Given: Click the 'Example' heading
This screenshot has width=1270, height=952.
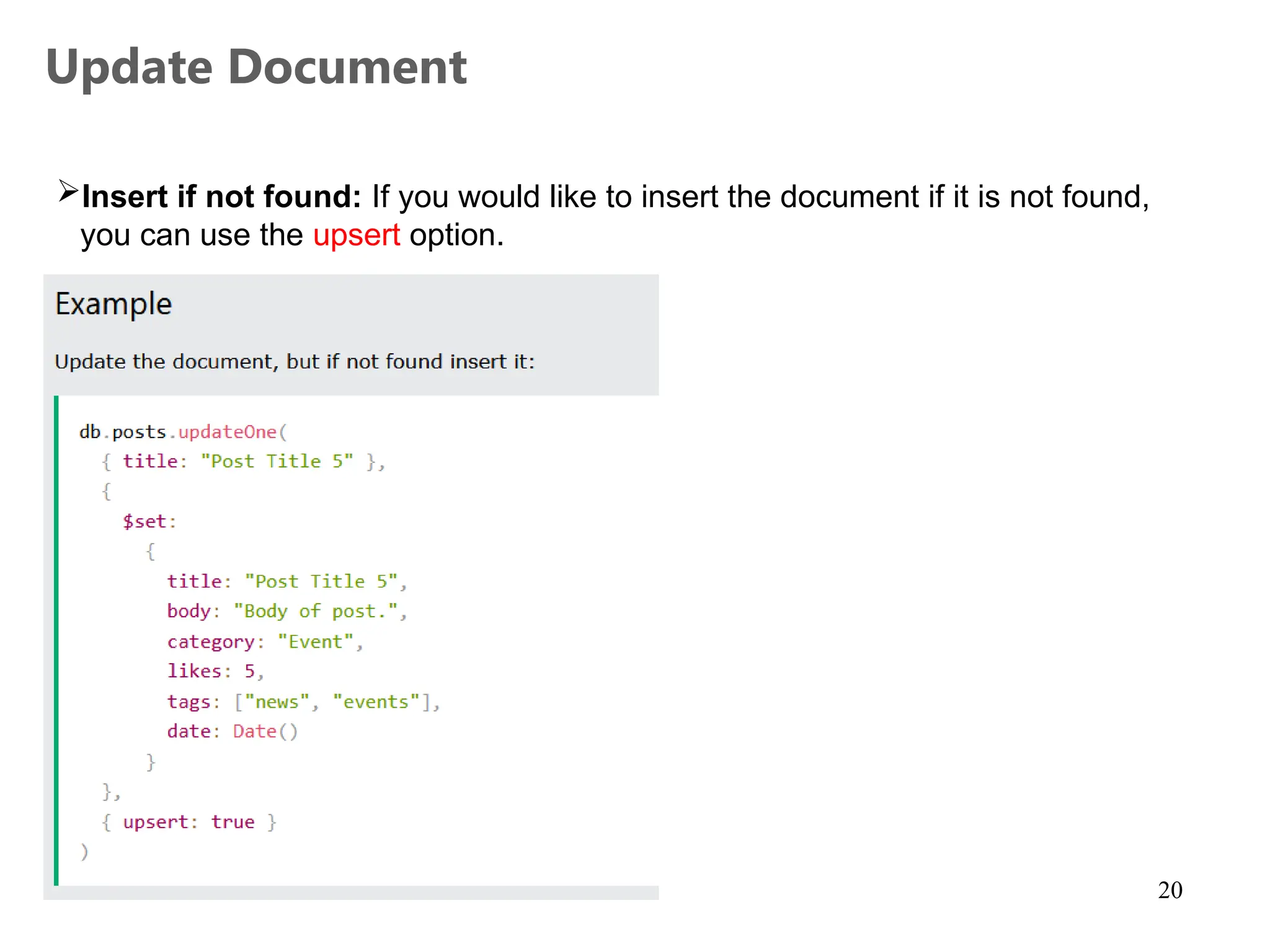Looking at the screenshot, I should (x=113, y=305).
